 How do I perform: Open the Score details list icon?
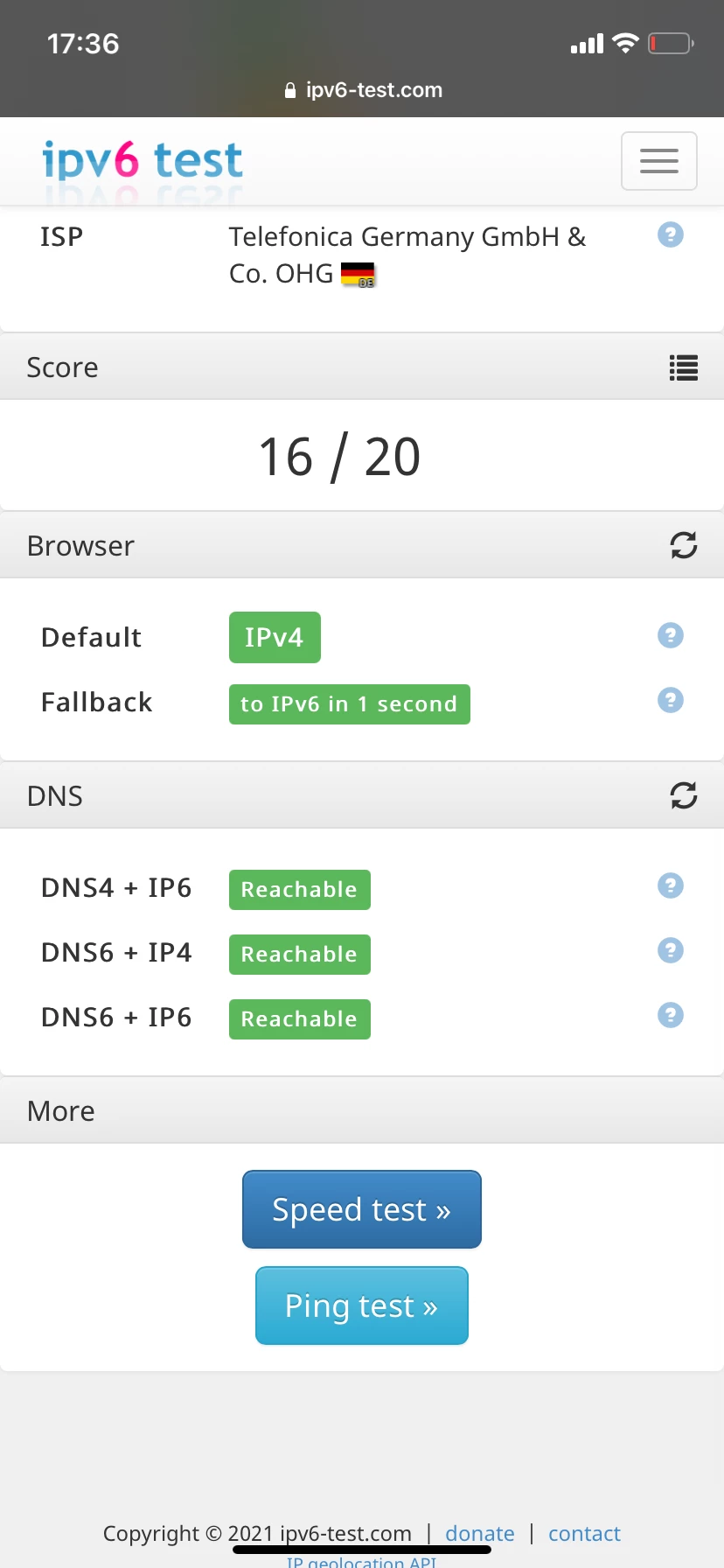coord(683,367)
